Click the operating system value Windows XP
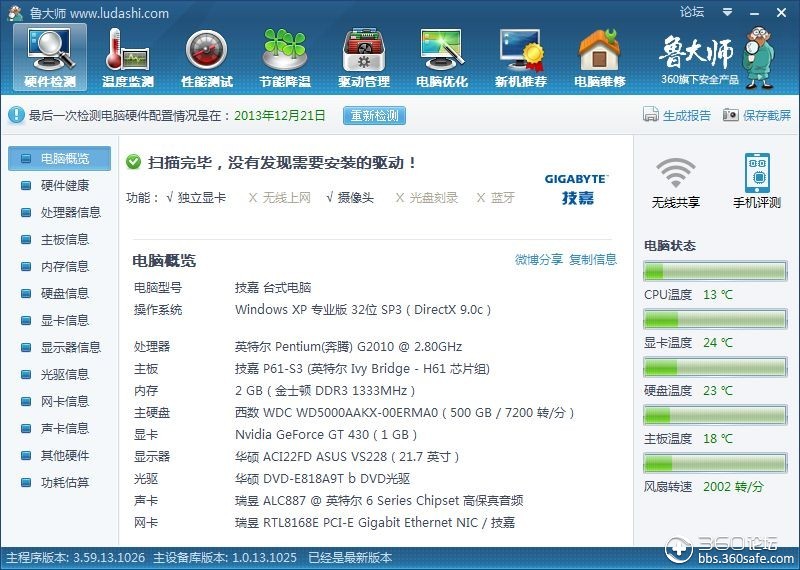 (x=363, y=309)
